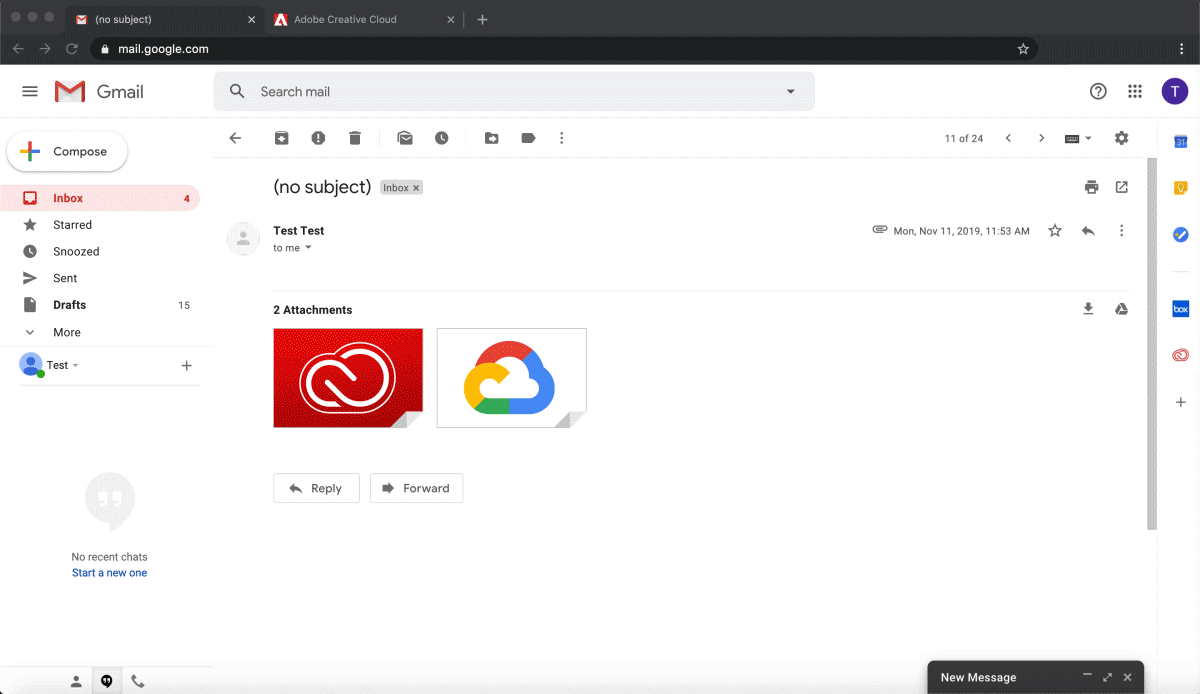1200x694 pixels.
Task: Mark the email as unread
Action: pos(405,138)
